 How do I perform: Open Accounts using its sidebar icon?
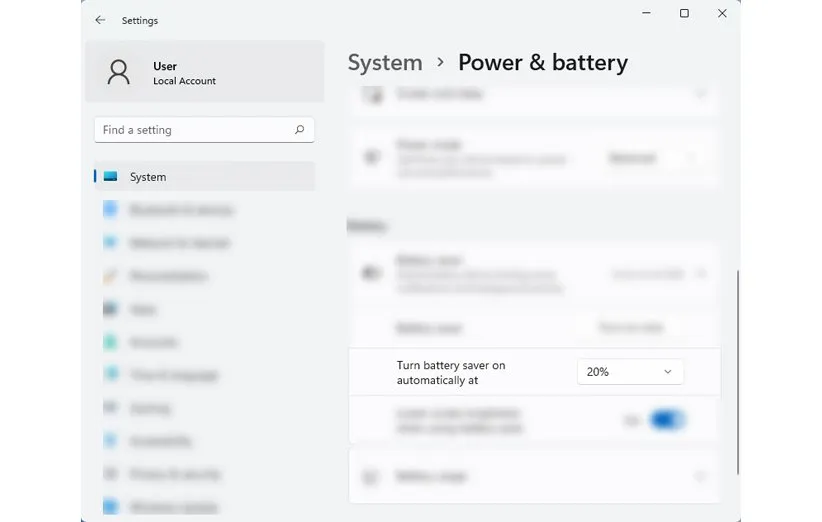(x=111, y=342)
